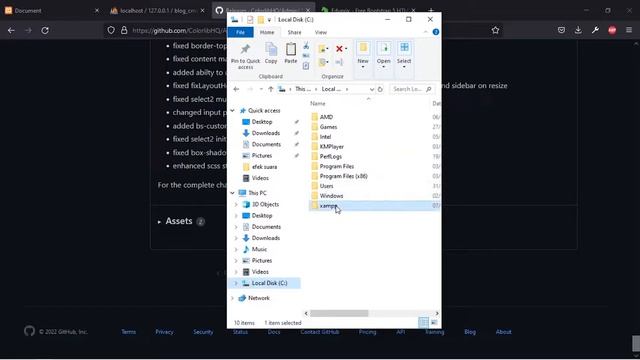The image size is (640, 360).
Task: Refresh the Local Disk folder view
Action: pos(380,89)
